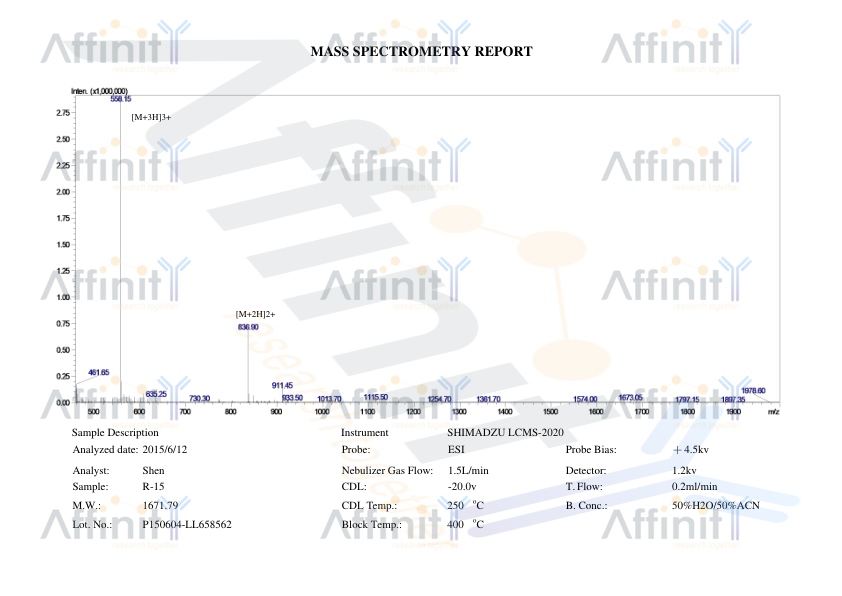
Task: Click the 'CDL Temp.:' label
Action: coord(369,506)
